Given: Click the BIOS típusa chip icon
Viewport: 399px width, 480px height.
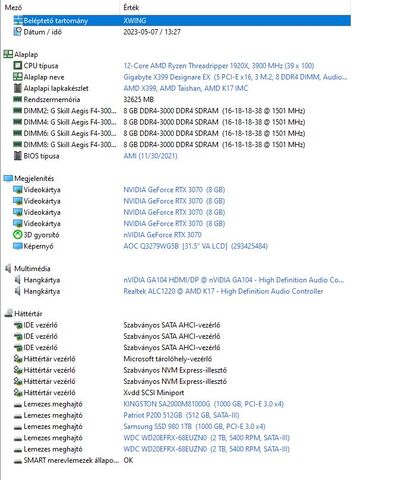Looking at the screenshot, I should point(18,156).
